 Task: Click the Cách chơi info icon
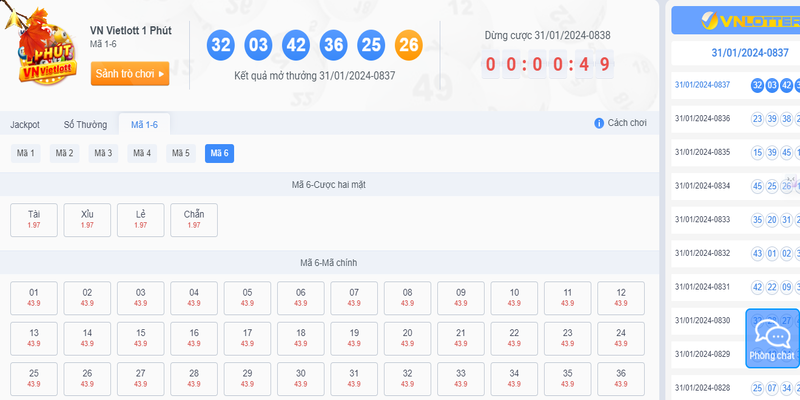[599, 123]
